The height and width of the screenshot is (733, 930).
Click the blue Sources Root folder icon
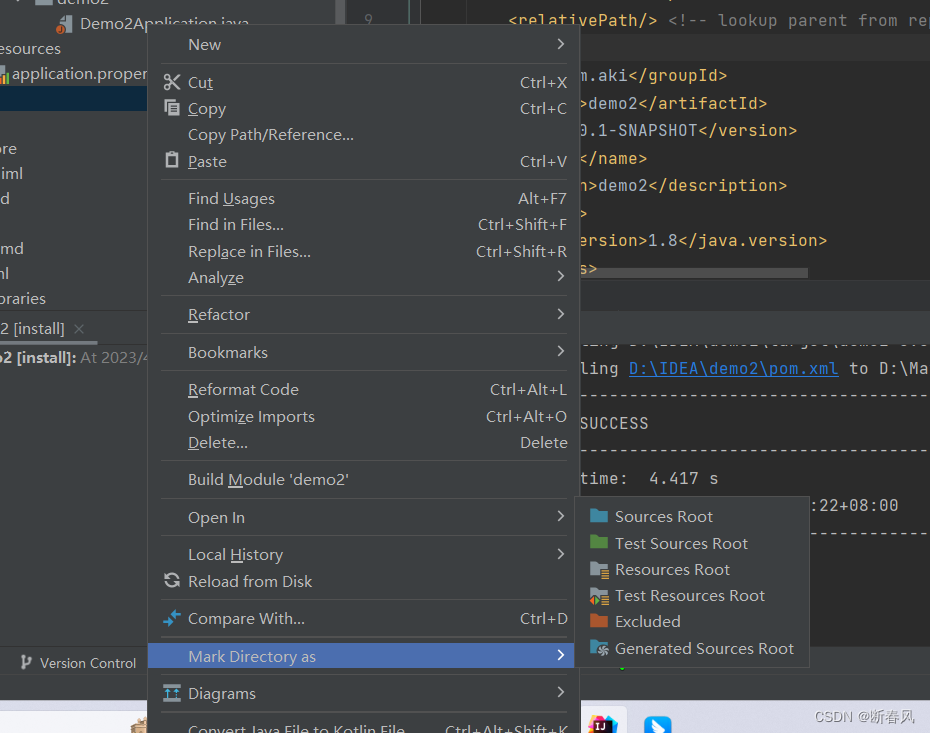[600, 516]
